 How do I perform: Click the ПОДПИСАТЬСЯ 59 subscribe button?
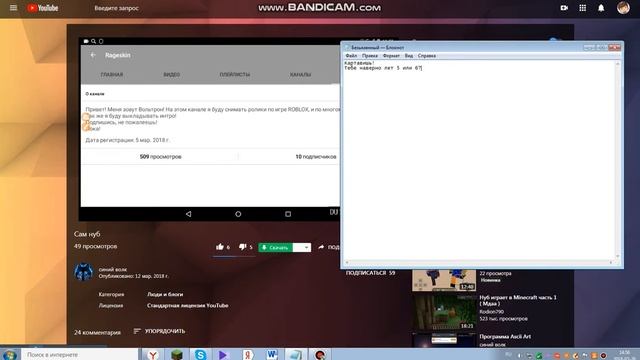[371, 273]
